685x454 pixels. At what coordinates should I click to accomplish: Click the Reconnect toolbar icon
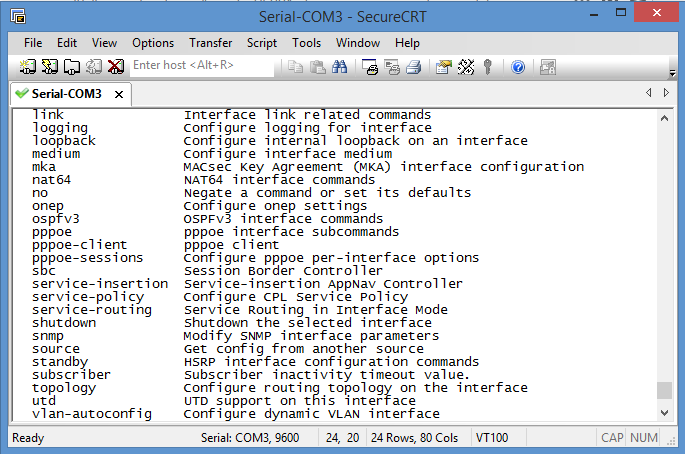[x=93, y=67]
